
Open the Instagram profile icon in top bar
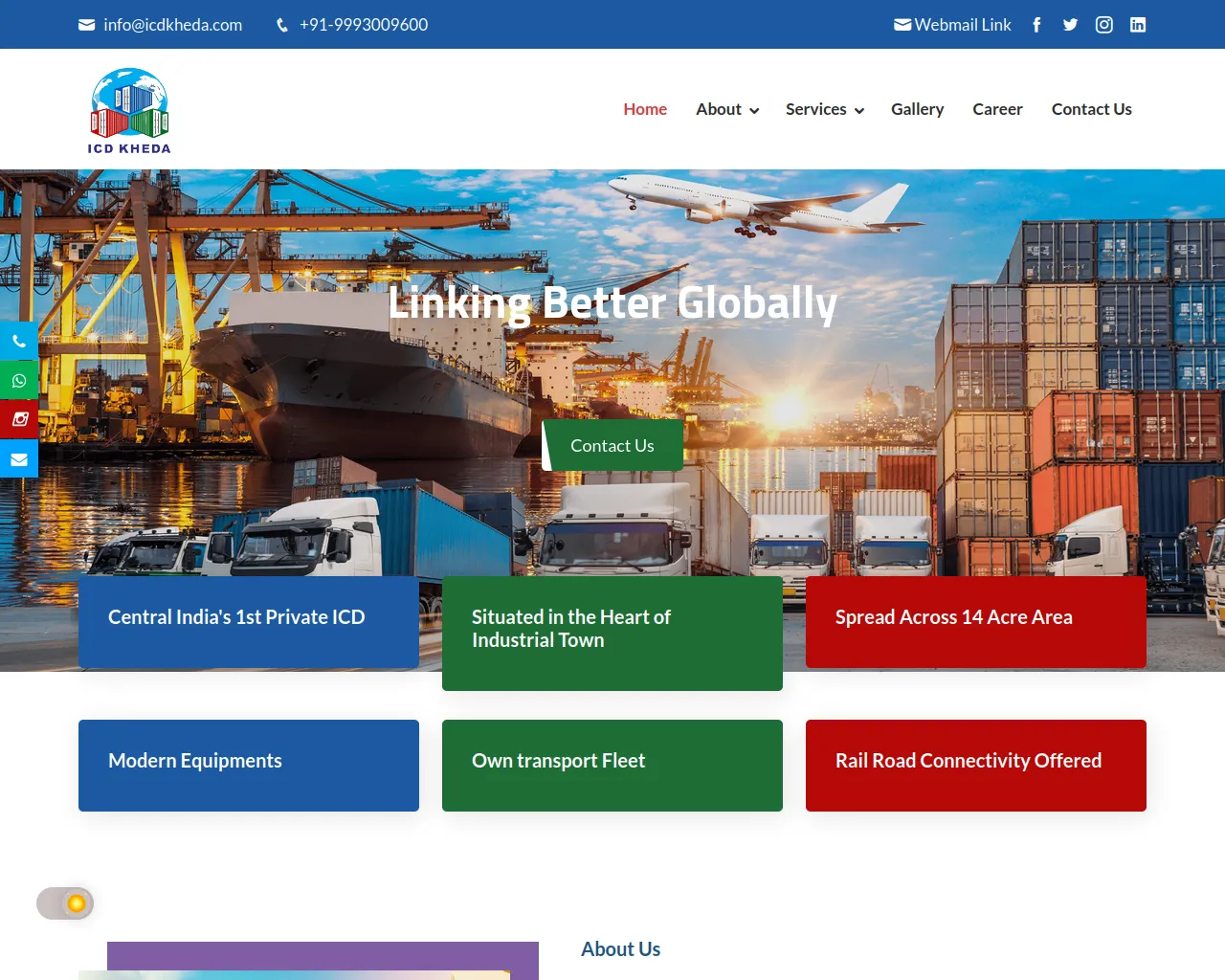coord(1104,25)
